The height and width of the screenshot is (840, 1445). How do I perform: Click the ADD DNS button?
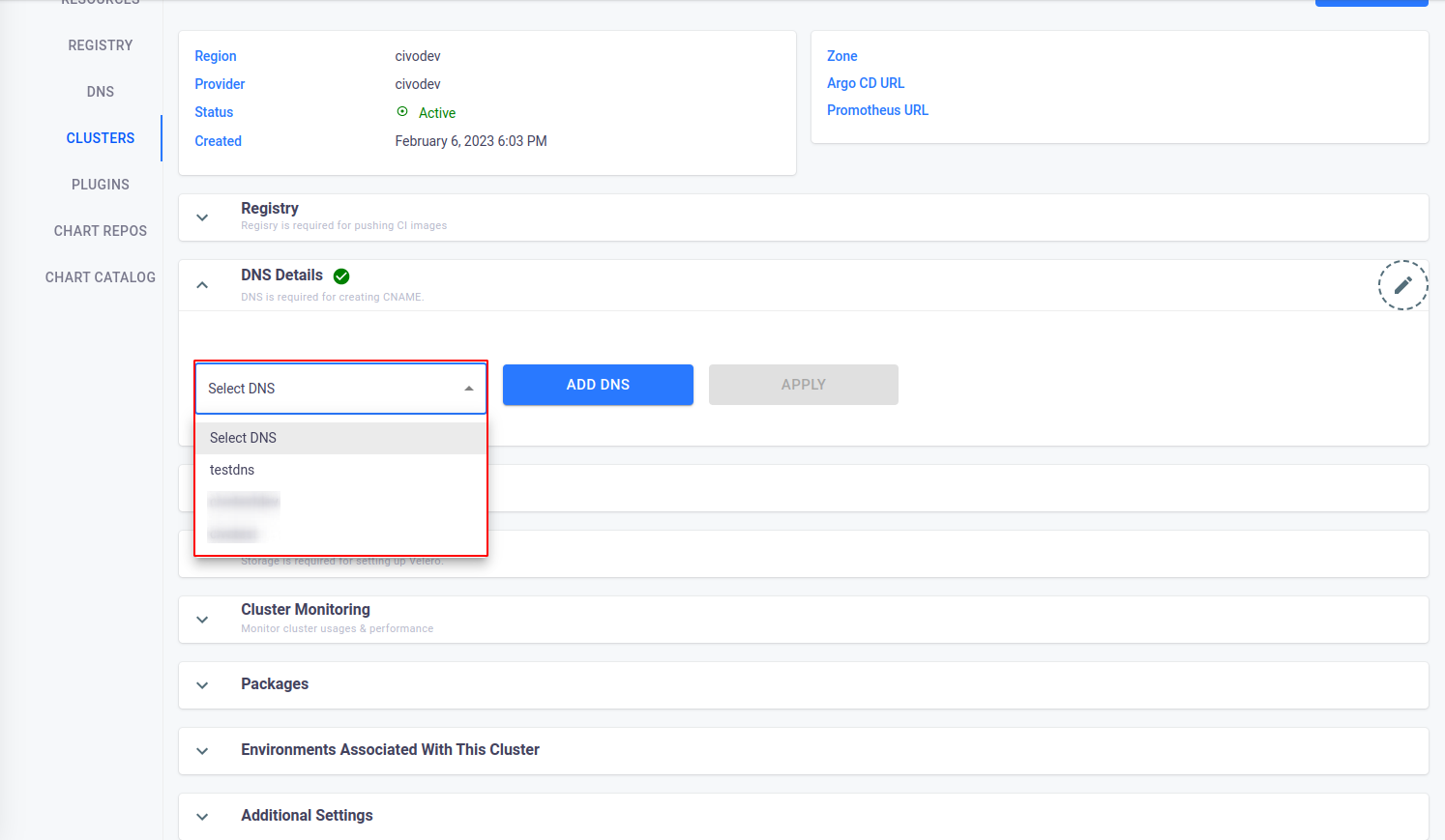click(x=598, y=385)
